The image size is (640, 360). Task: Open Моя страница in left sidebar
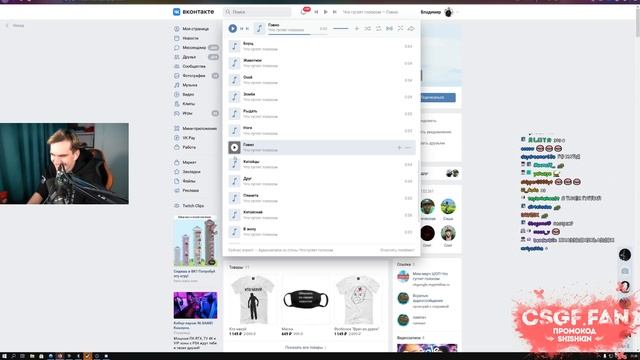click(192, 29)
